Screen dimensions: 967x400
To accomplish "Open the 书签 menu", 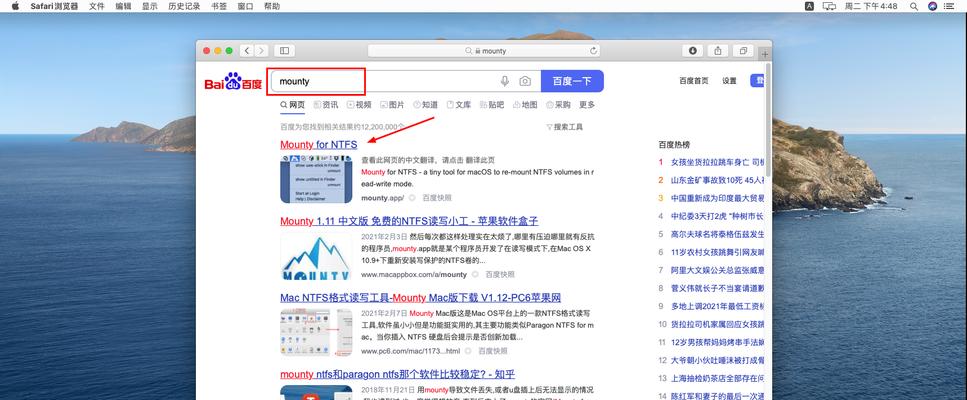I will tap(218, 6).
